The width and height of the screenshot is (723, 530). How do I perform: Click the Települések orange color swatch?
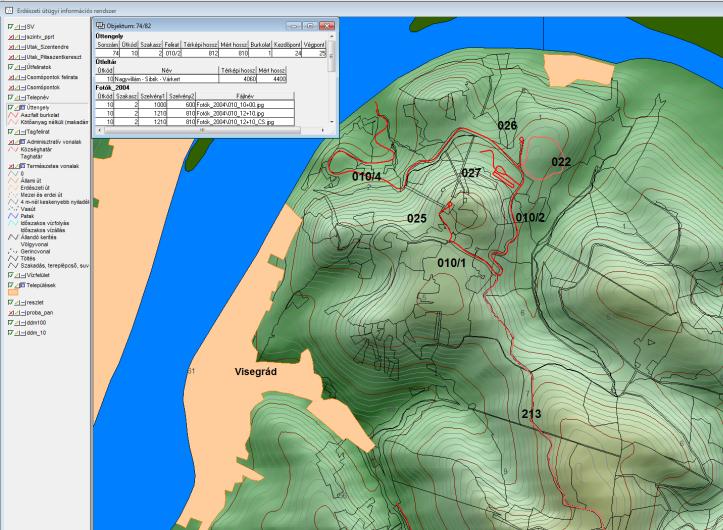[x=13, y=292]
